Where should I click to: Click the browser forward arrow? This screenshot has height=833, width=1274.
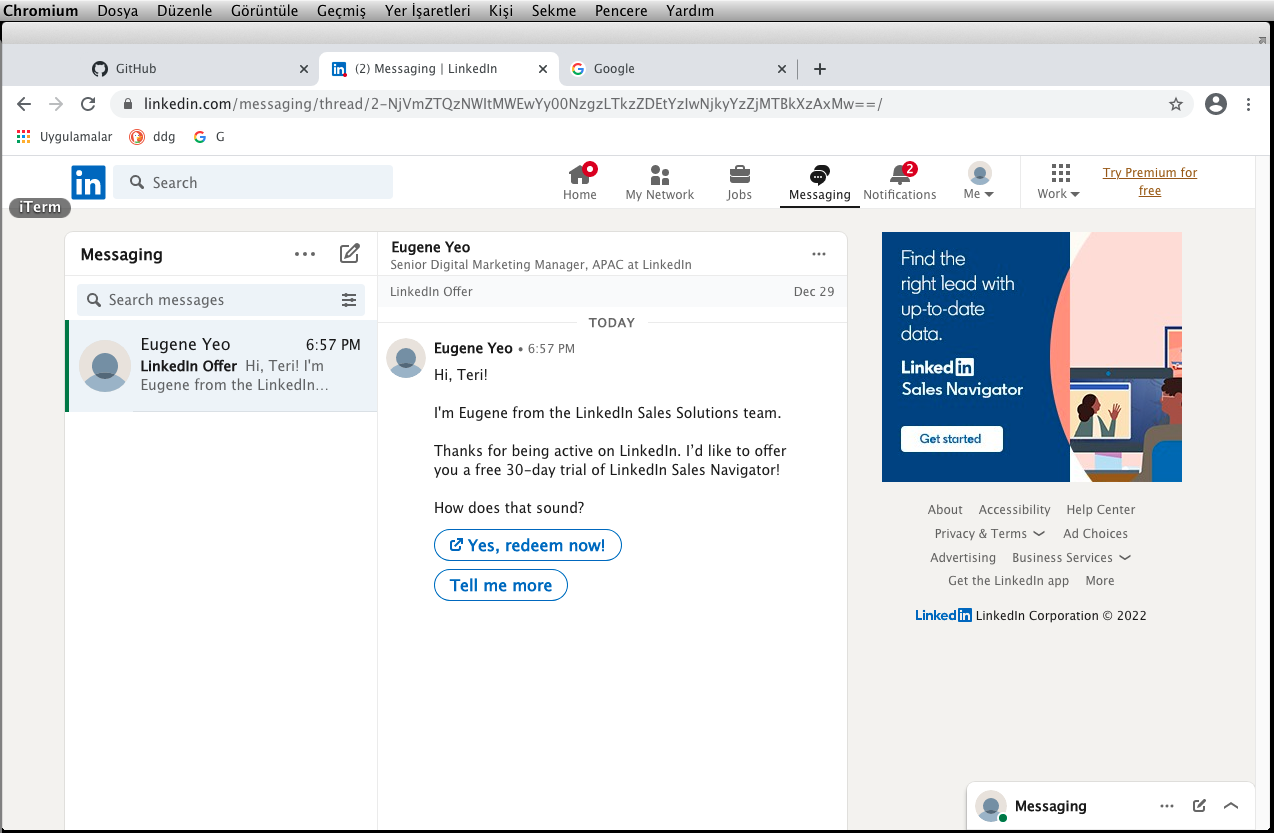pos(56,104)
